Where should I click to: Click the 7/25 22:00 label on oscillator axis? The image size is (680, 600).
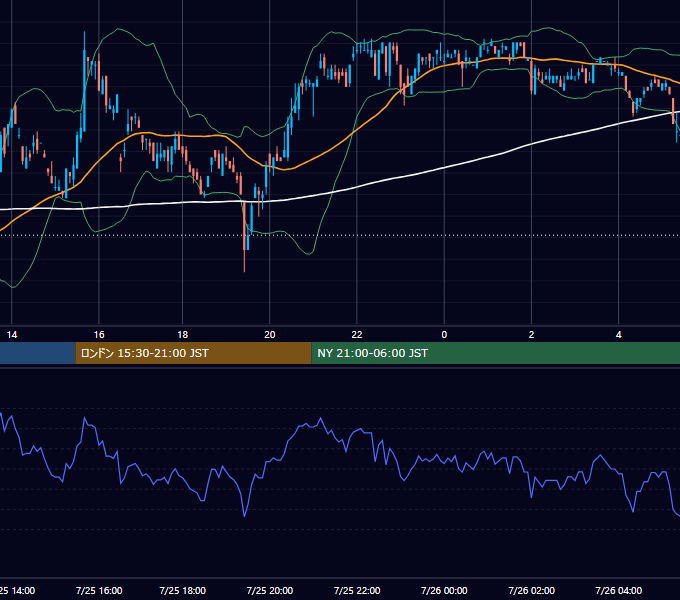tap(357, 590)
